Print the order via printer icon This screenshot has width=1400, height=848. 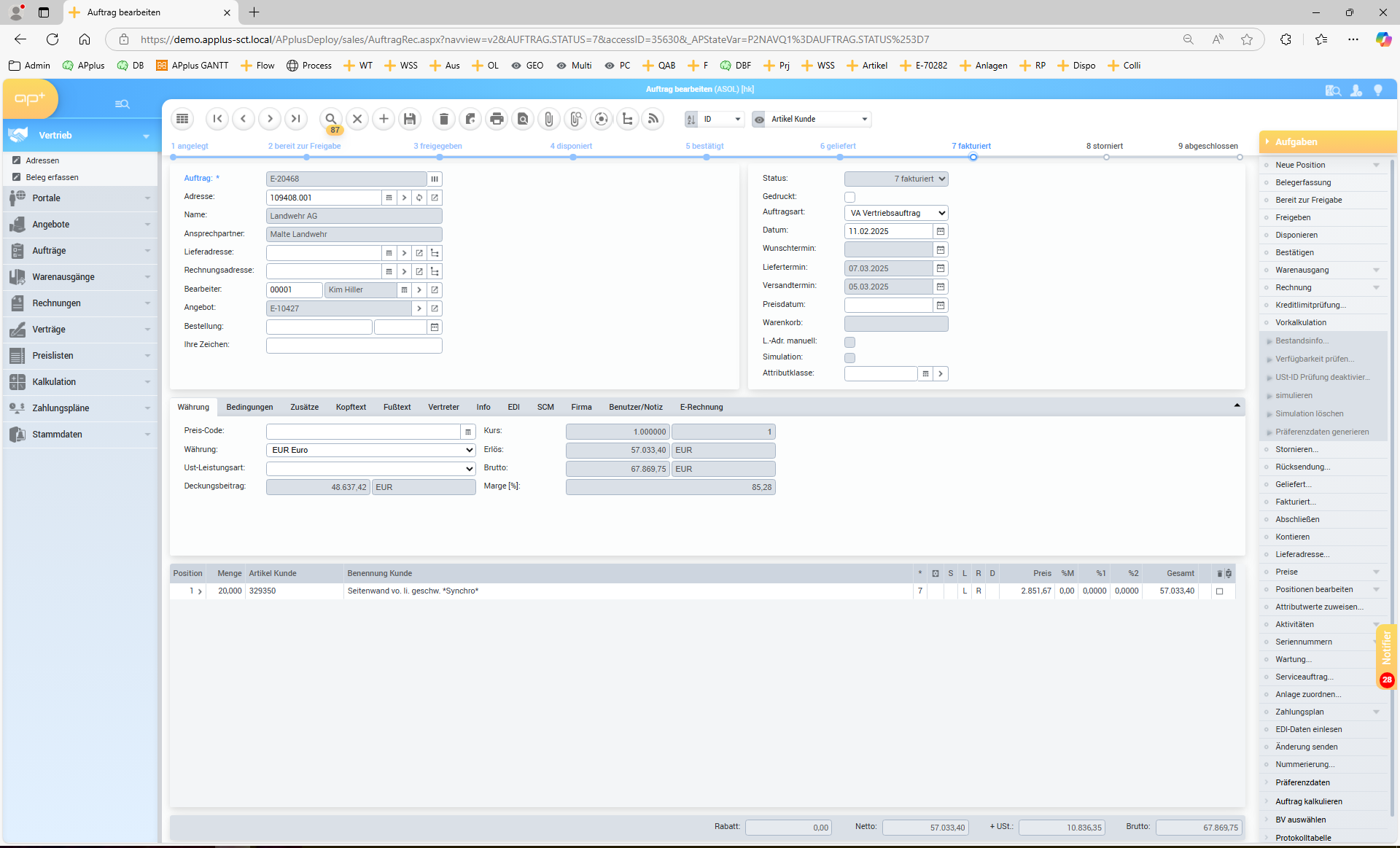[x=497, y=119]
